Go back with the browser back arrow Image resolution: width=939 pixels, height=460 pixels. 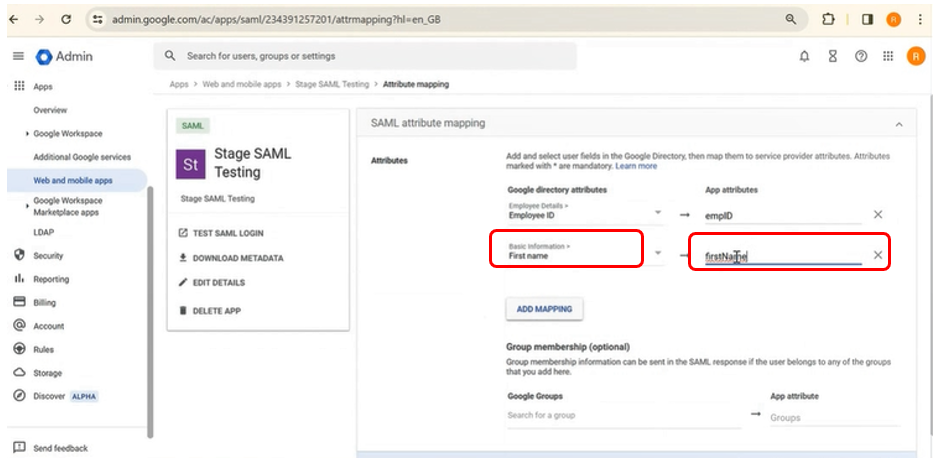[14, 19]
